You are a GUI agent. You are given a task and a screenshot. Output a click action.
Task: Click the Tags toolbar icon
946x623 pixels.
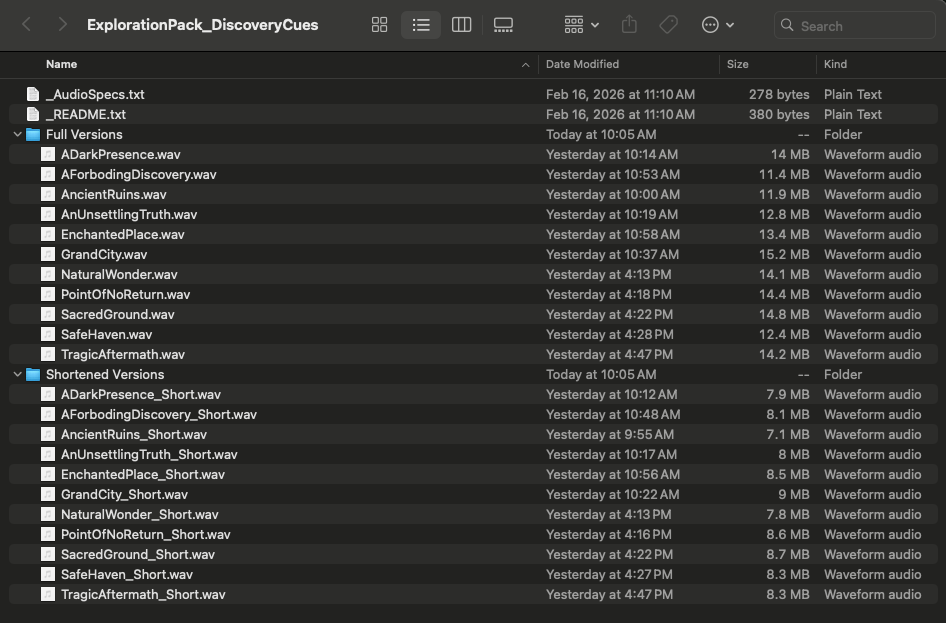(668, 25)
